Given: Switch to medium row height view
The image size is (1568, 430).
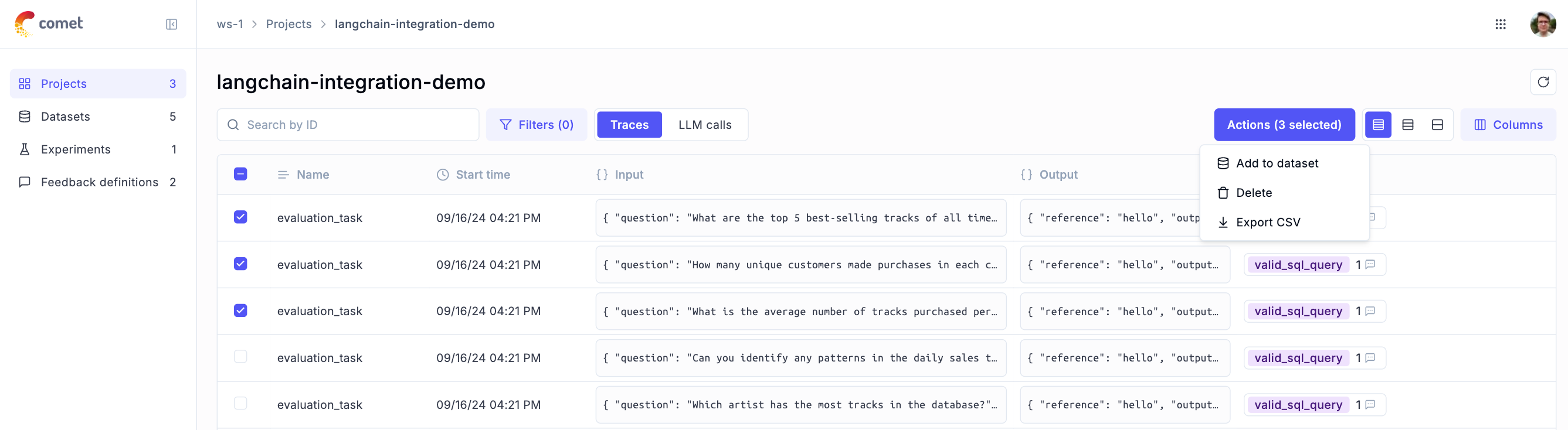Looking at the screenshot, I should pyautogui.click(x=1407, y=125).
